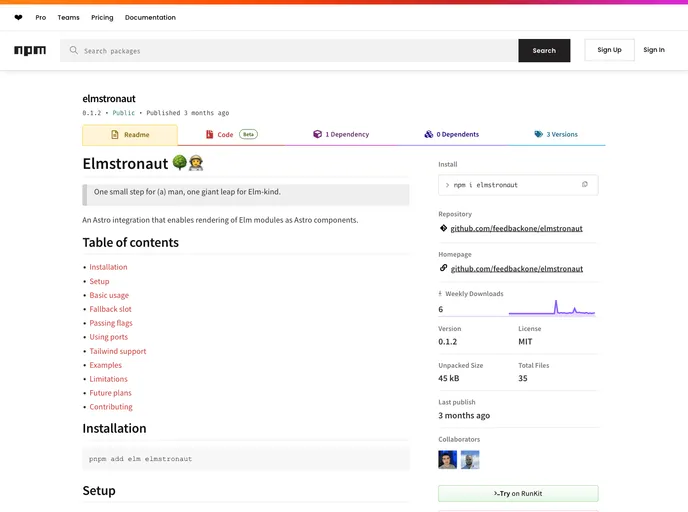Open the Homepage github.com/feedbackone/elmstronaut link
Image resolution: width=688 pixels, height=512 pixels.
point(517,269)
